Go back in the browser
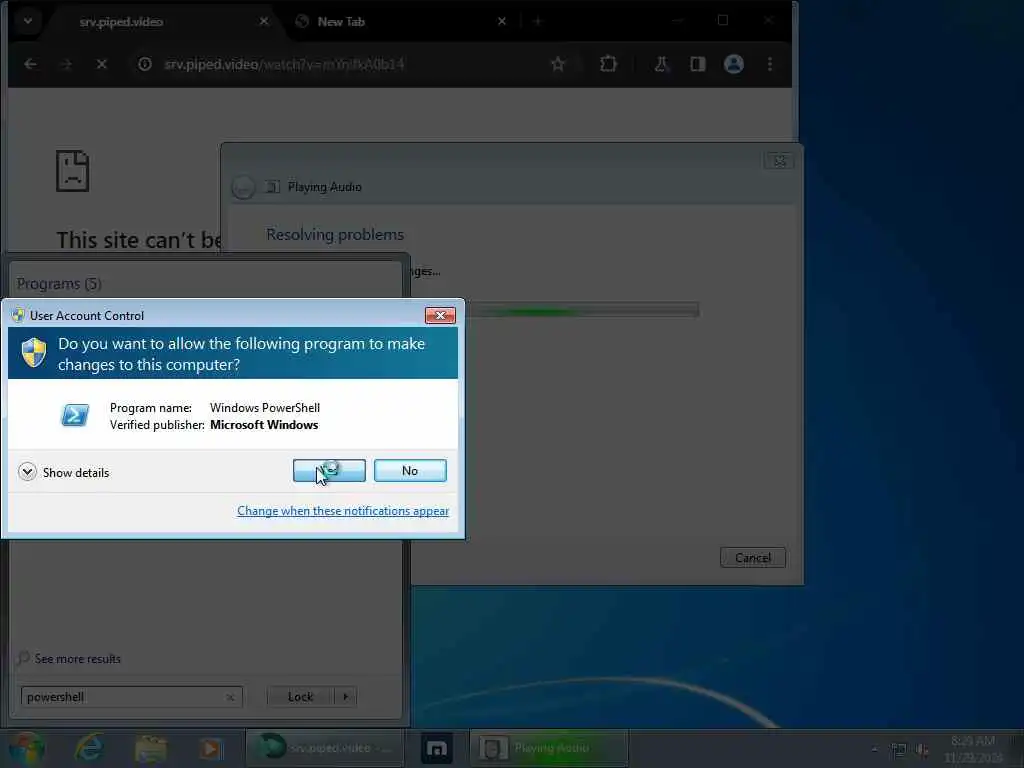The height and width of the screenshot is (768, 1024). pos(30,64)
